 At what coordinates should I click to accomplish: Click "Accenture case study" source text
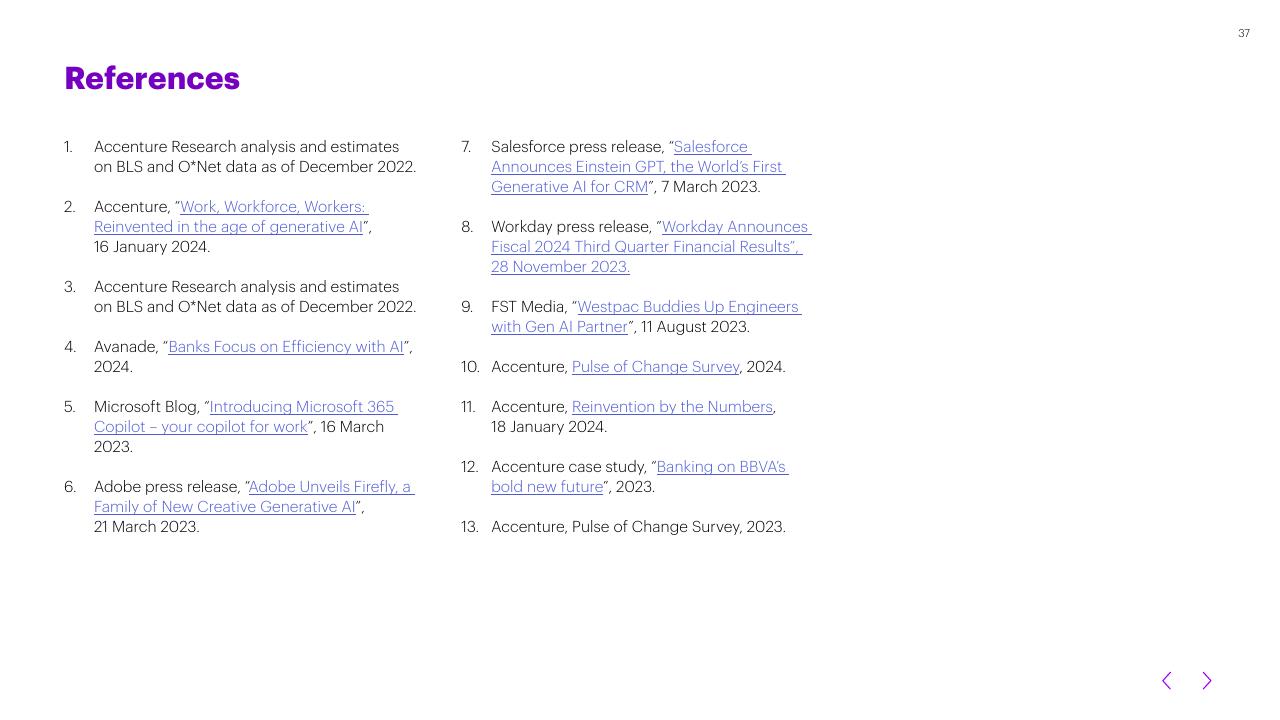(569, 467)
